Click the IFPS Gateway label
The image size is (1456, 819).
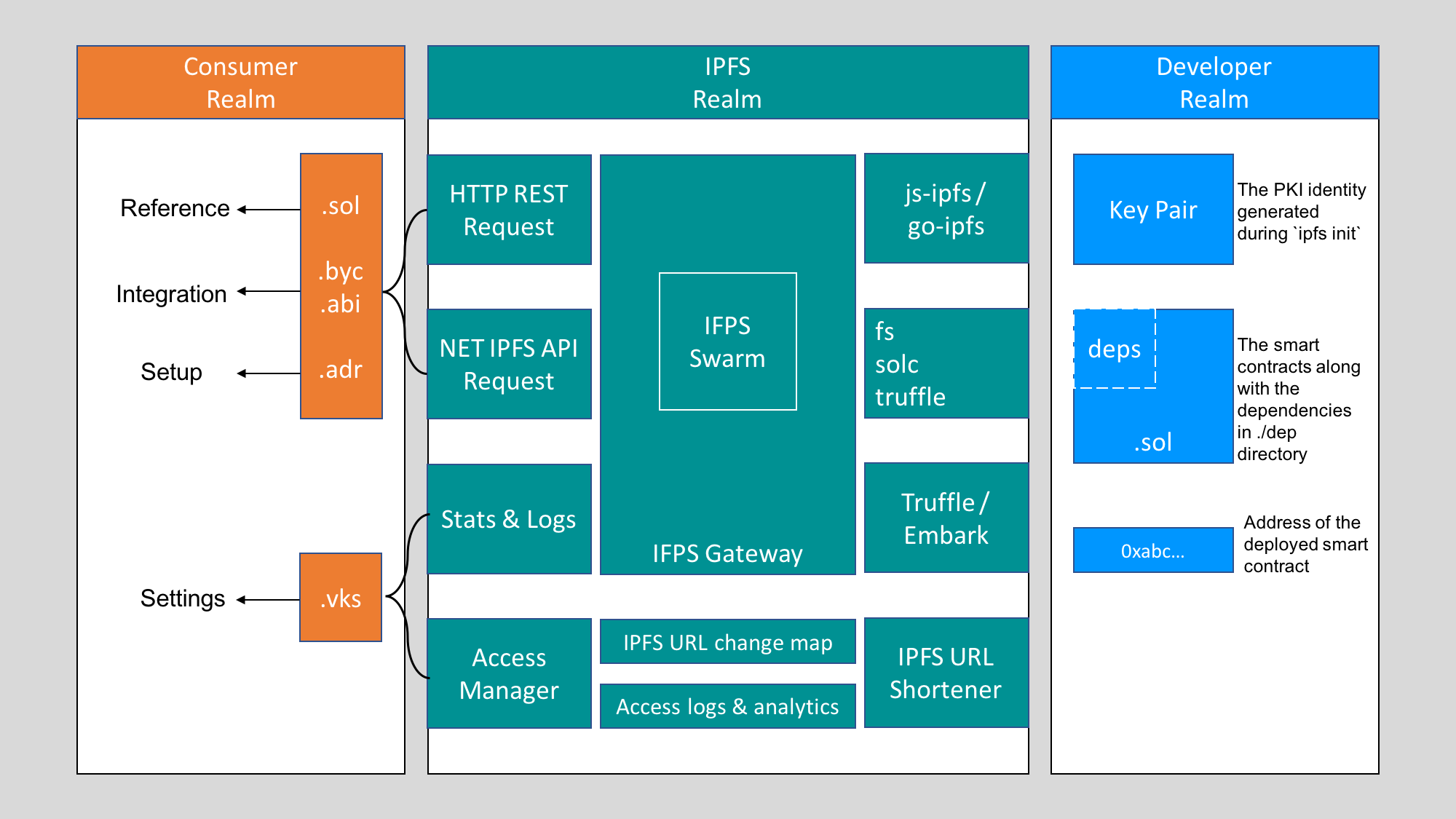point(727,553)
